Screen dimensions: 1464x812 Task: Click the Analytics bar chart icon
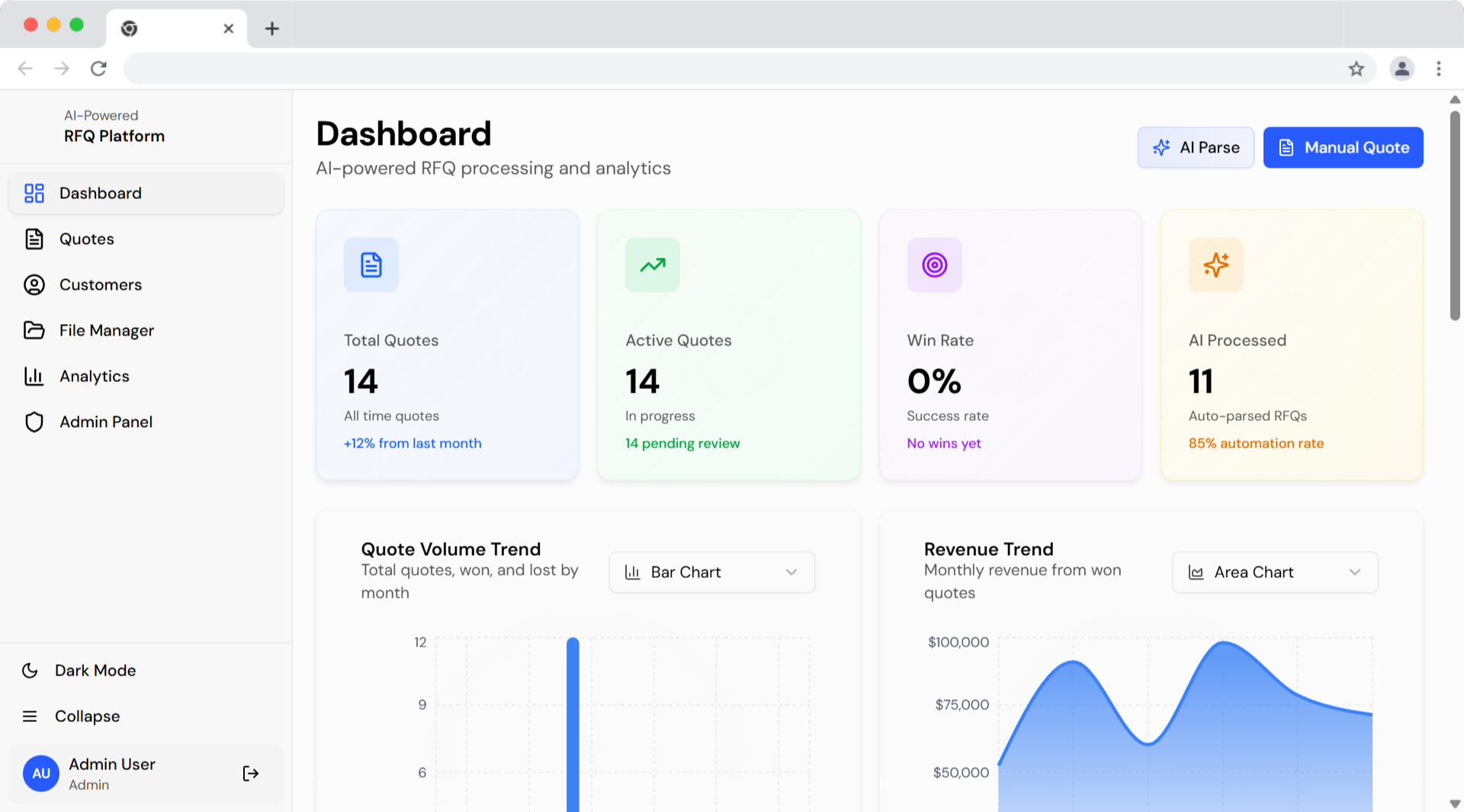click(x=34, y=376)
